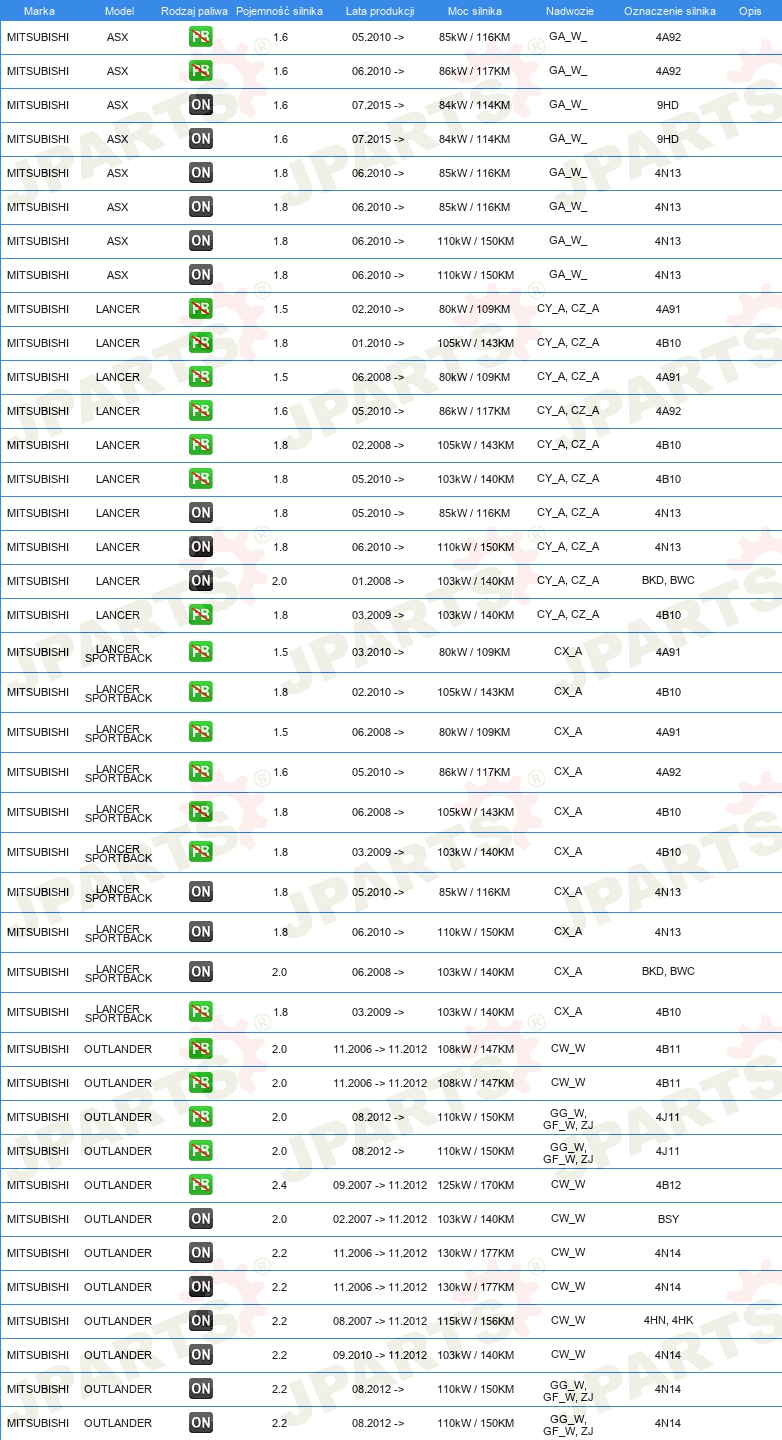Screen dimensions: 782x1440
Task: Click LANCER SPORTBACK model in 03.2010 row
Action: [x=118, y=653]
